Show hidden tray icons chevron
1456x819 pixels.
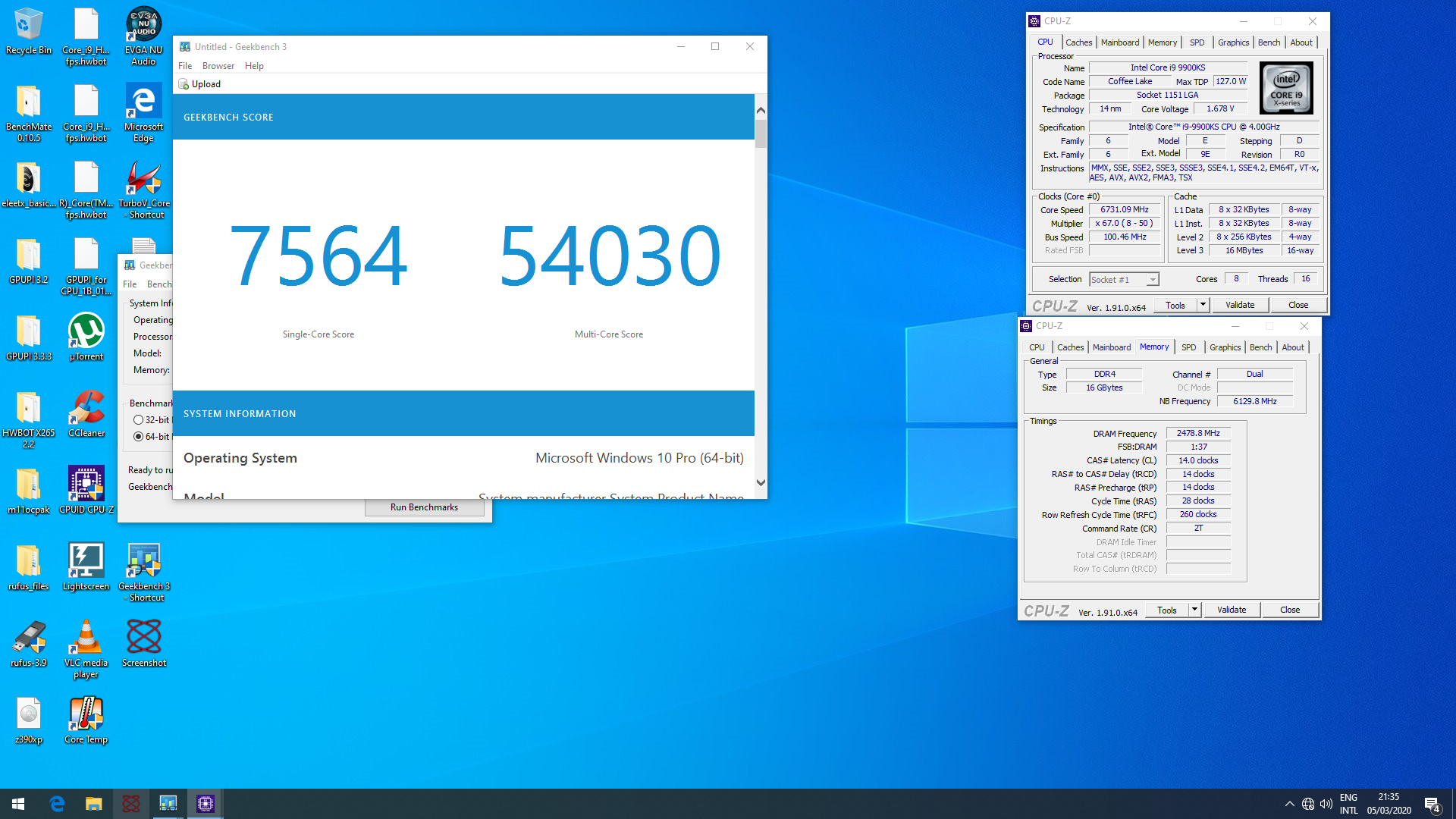coord(1289,804)
